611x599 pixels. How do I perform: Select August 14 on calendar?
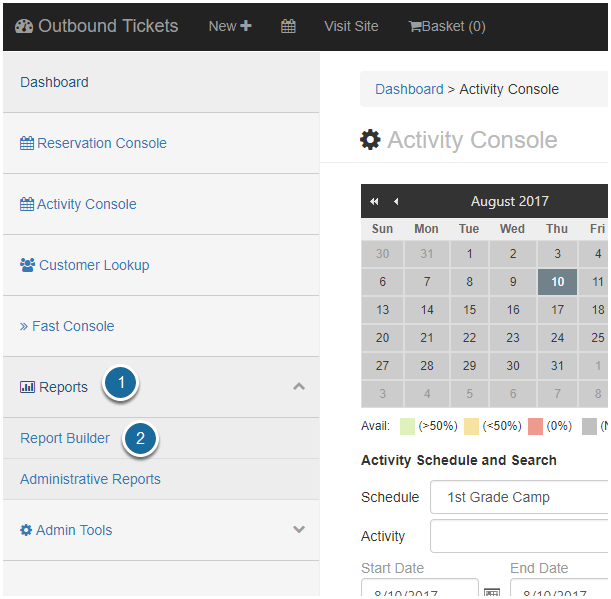tap(427, 310)
